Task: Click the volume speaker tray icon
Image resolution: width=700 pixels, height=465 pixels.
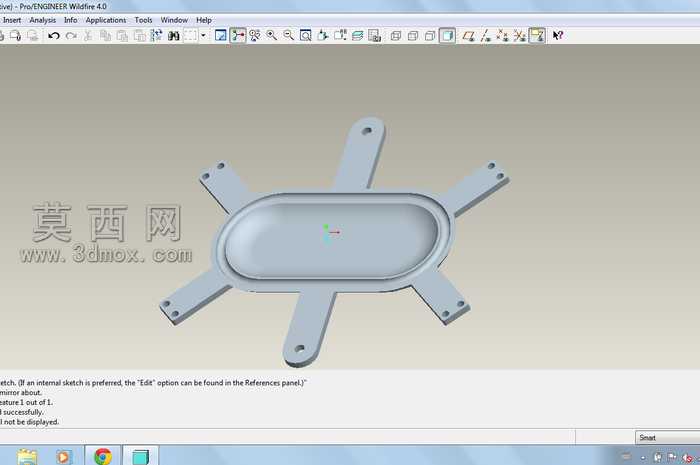Action: 688,457
